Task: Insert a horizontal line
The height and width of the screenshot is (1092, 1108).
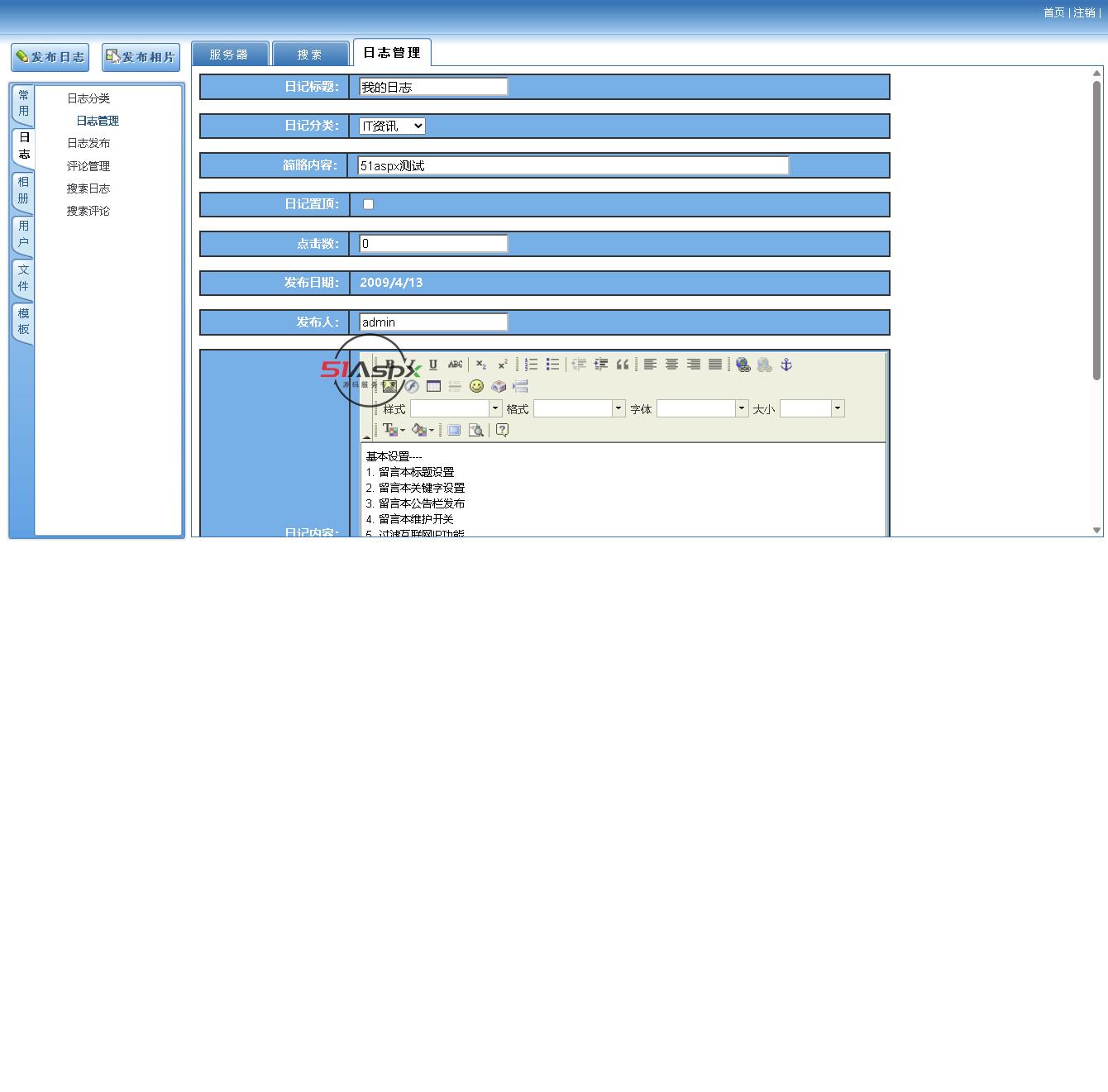Action: tap(455, 386)
